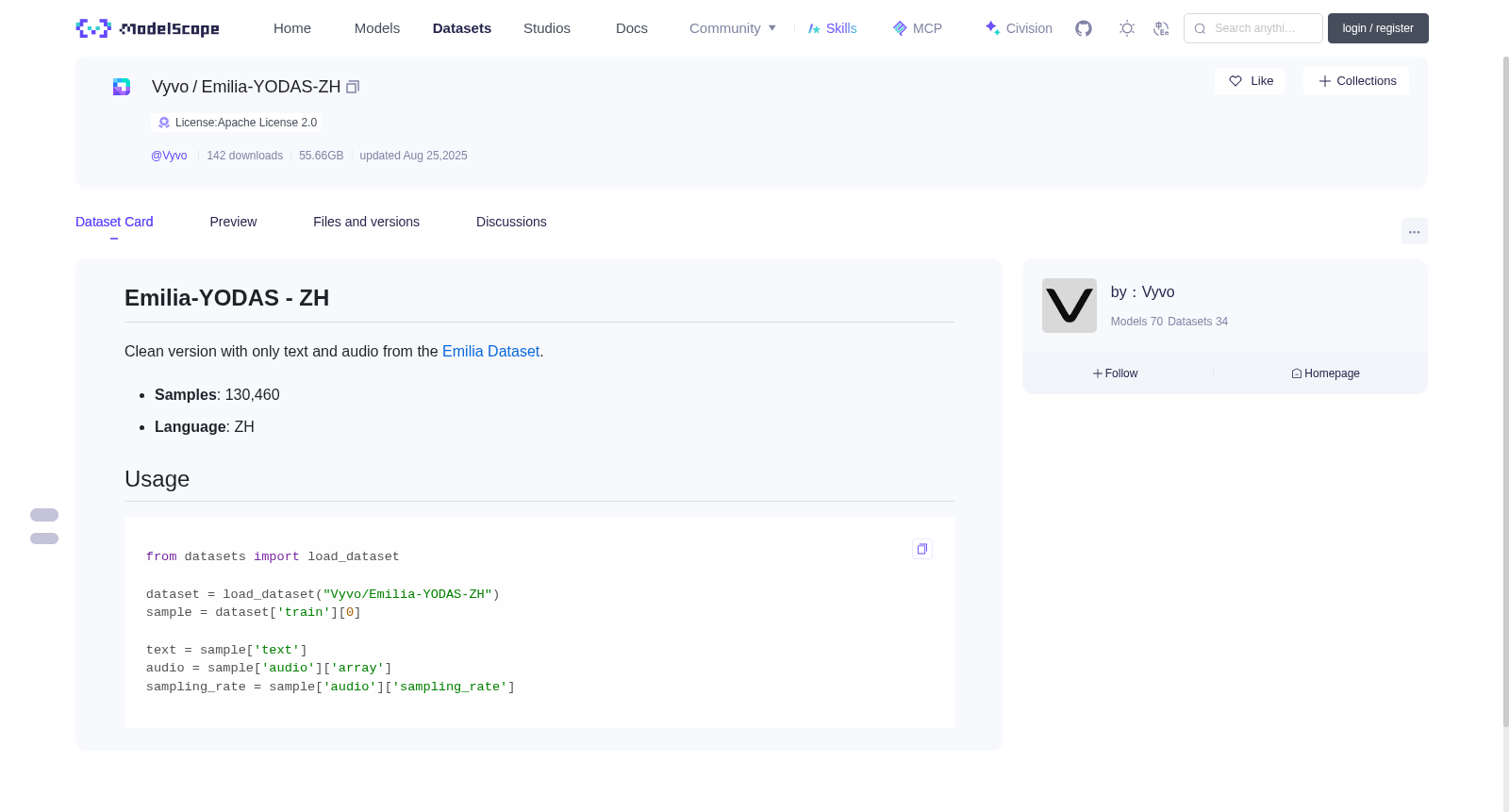Click the "by : Vyvo" author name
The height and width of the screenshot is (812, 1509).
(x=1142, y=292)
